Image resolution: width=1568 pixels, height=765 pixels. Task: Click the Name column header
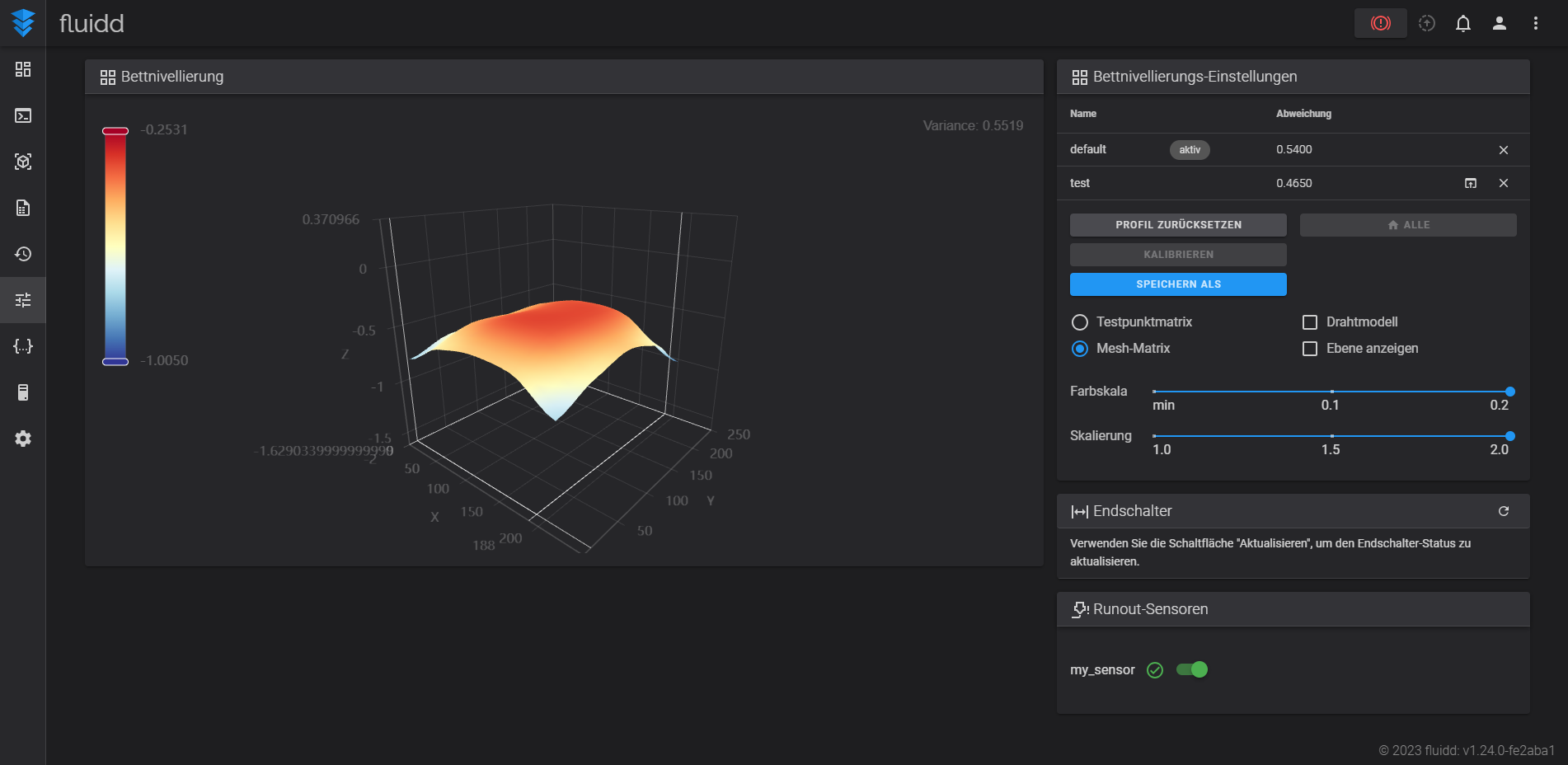tap(1083, 114)
